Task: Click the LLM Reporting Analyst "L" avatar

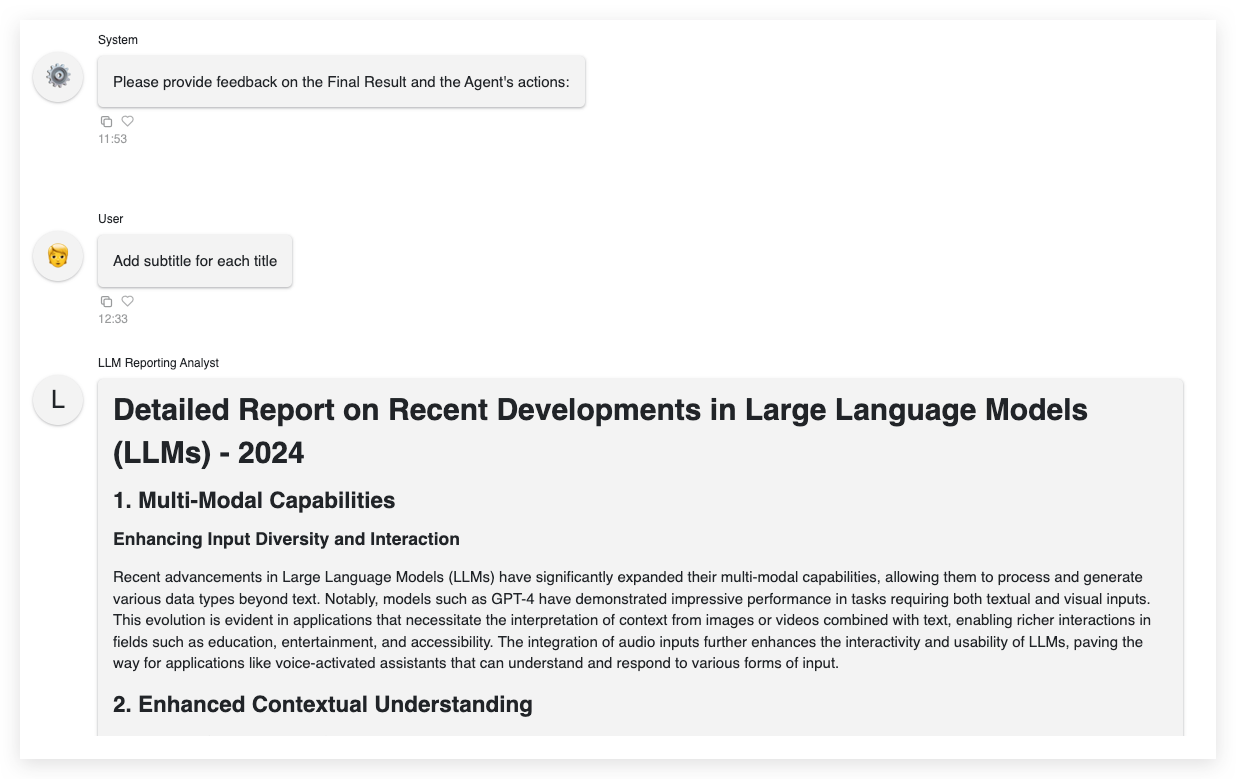Action: click(57, 399)
